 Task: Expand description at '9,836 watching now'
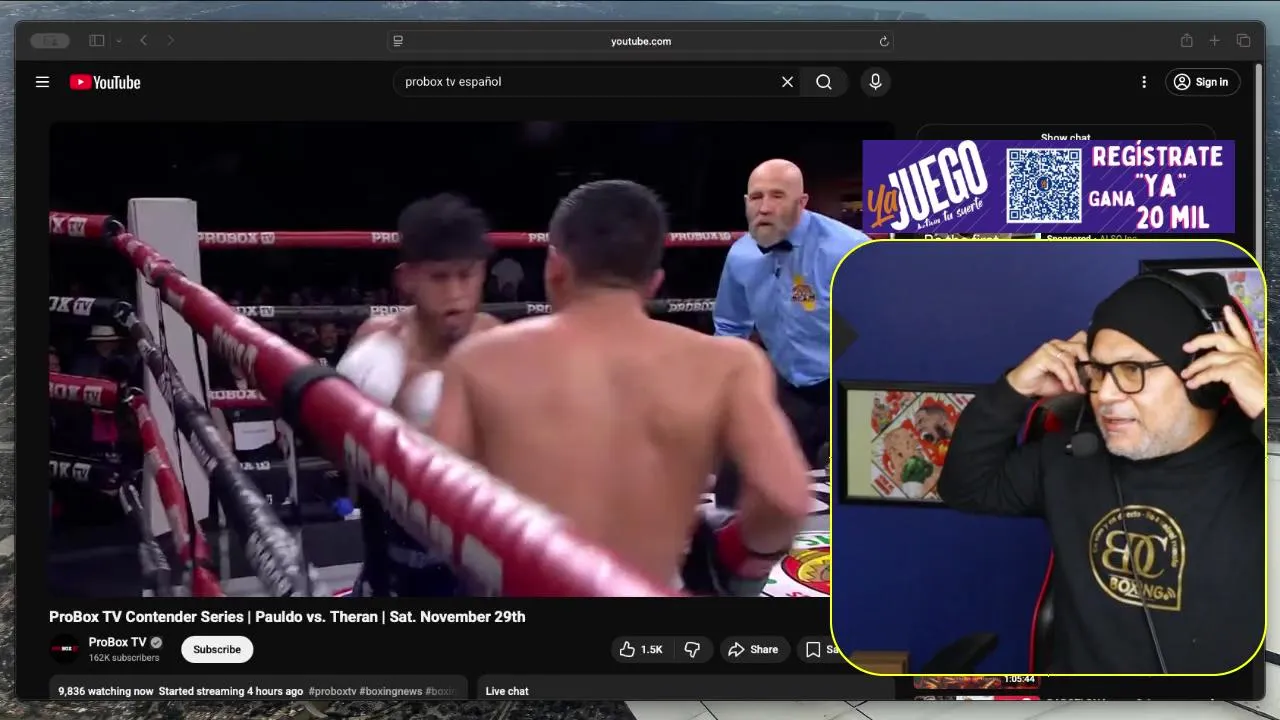click(106, 691)
